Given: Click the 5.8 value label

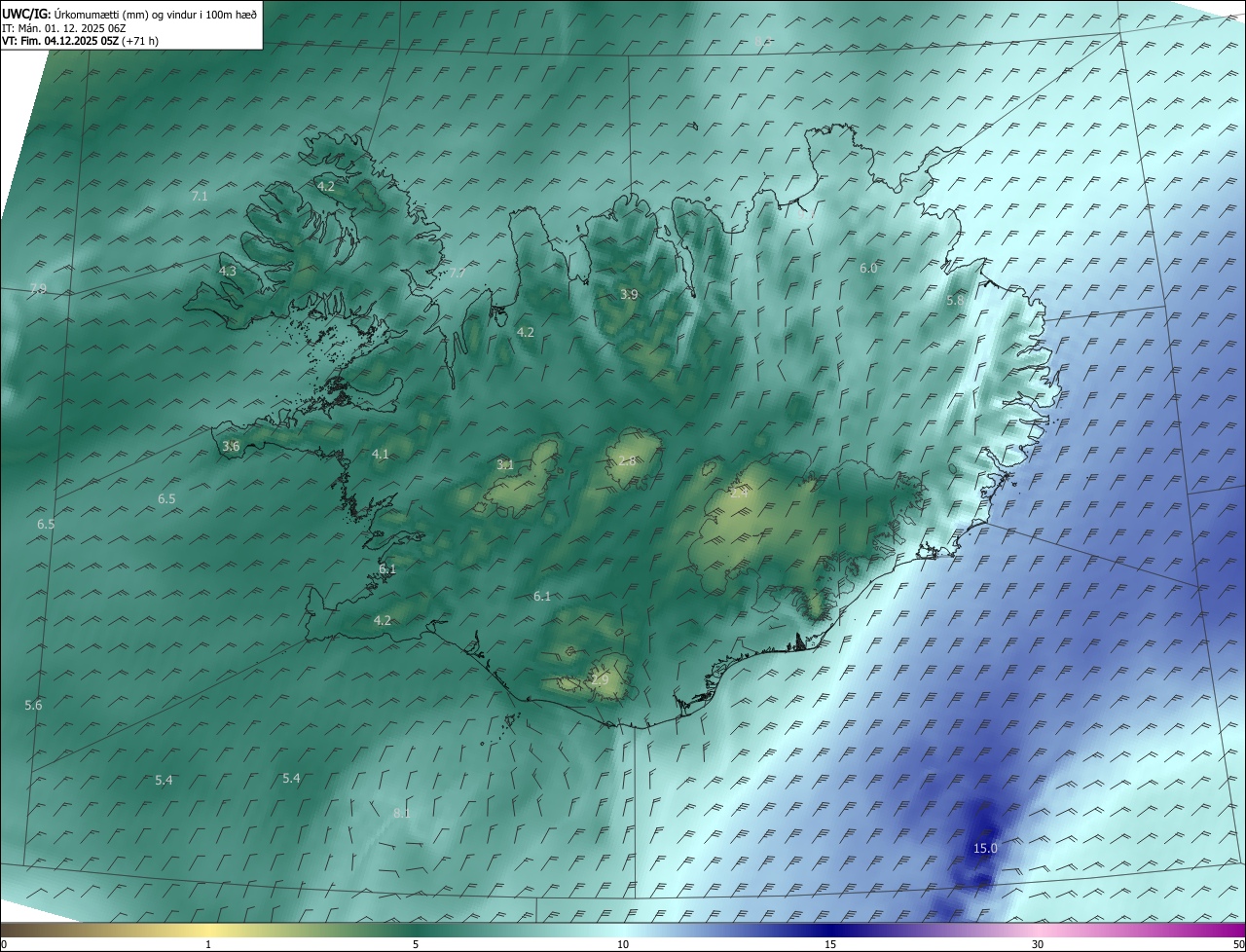Looking at the screenshot, I should [955, 301].
